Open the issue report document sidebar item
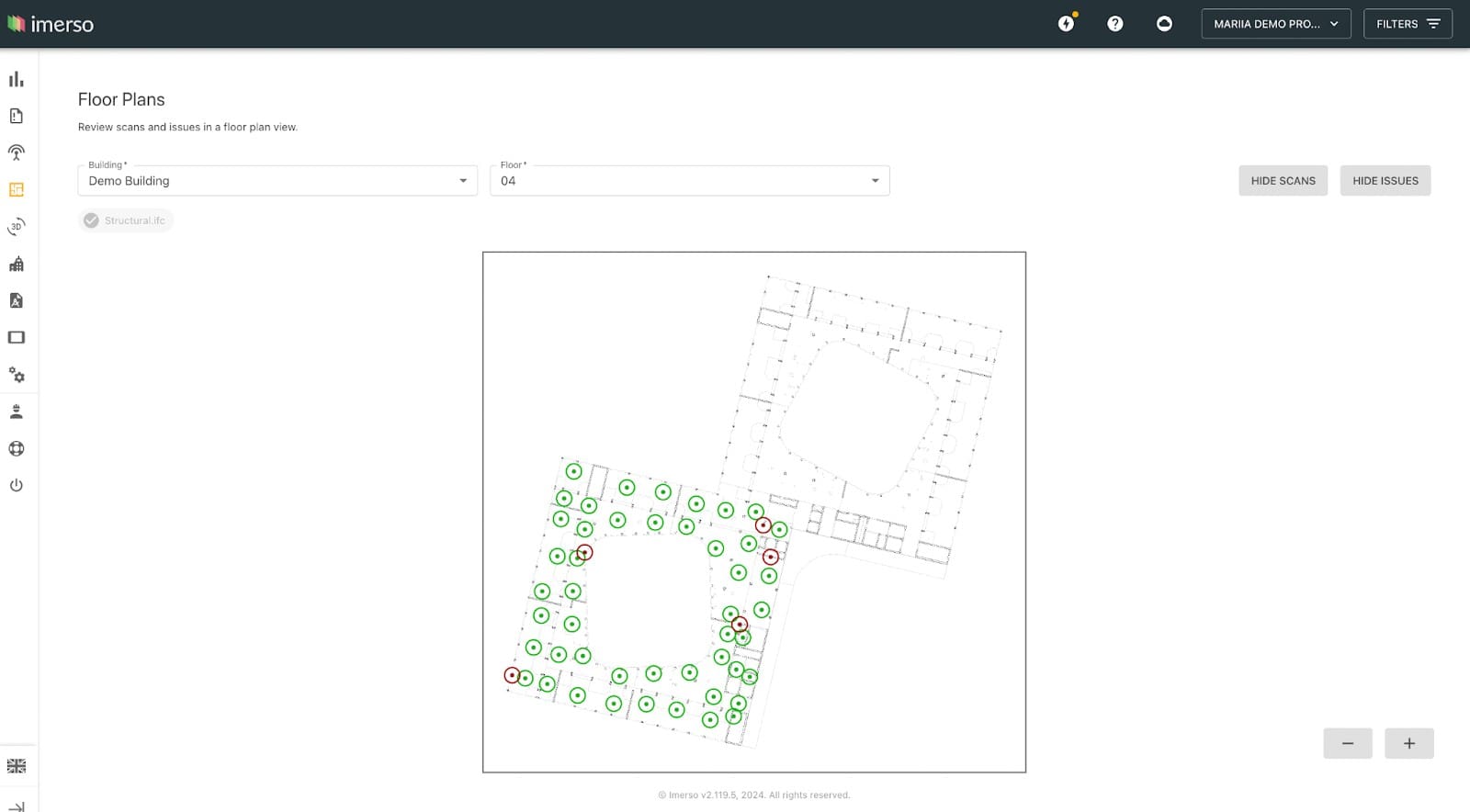Screen dimensions: 1470x812 tap(16, 116)
